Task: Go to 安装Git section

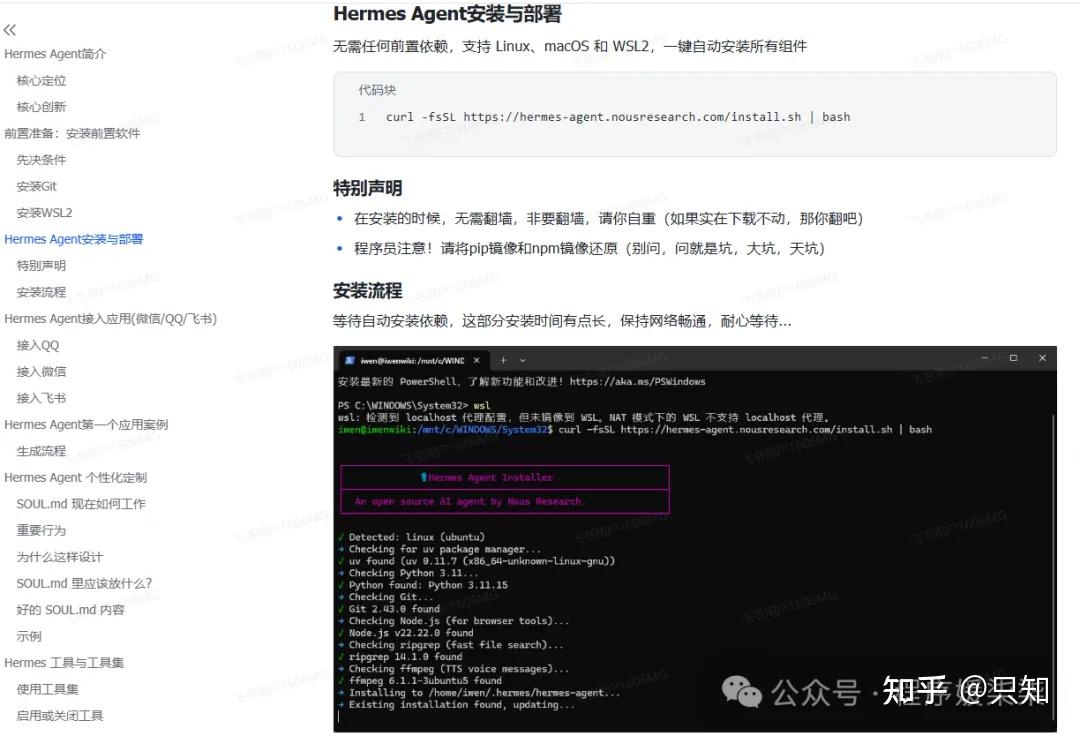Action: point(37,187)
